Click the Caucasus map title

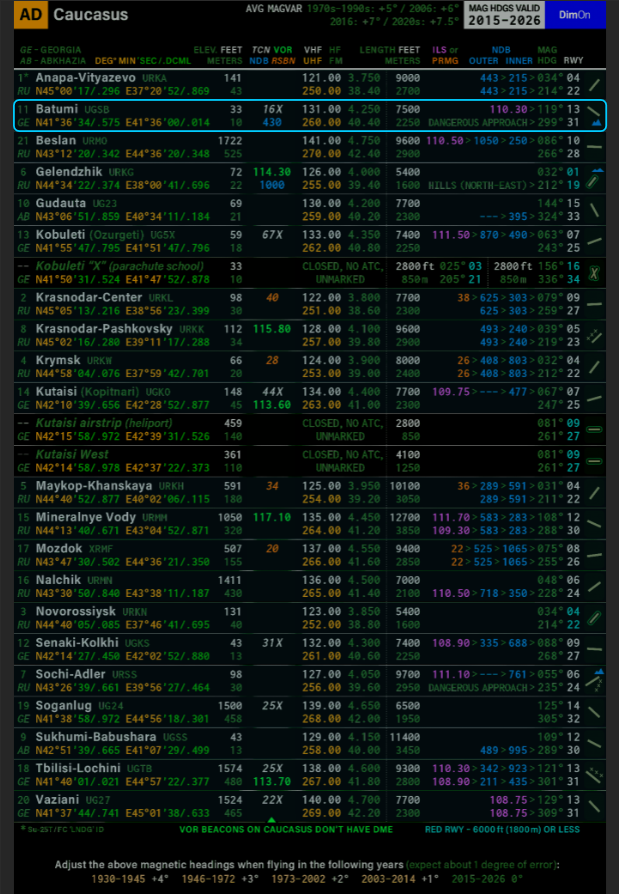coord(90,16)
